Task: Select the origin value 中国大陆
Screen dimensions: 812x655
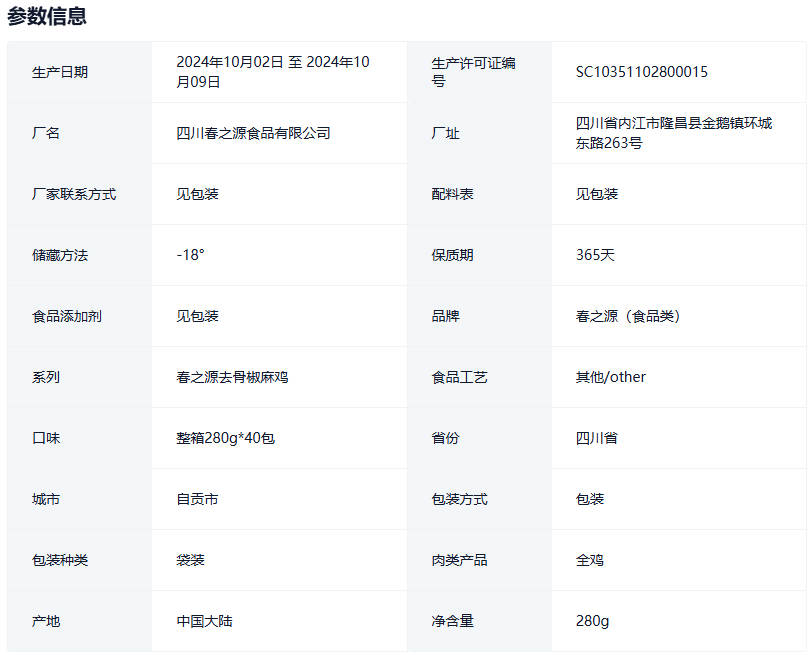Action: (x=204, y=621)
